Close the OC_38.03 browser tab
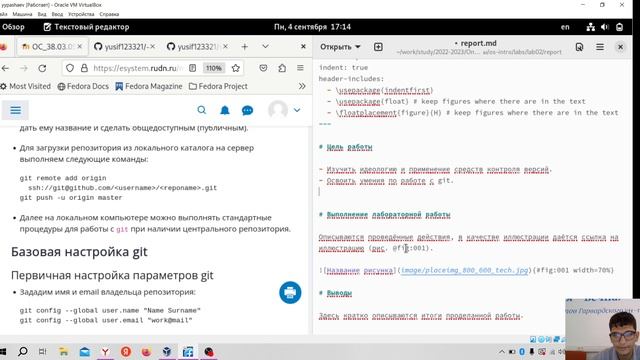 (x=80, y=47)
